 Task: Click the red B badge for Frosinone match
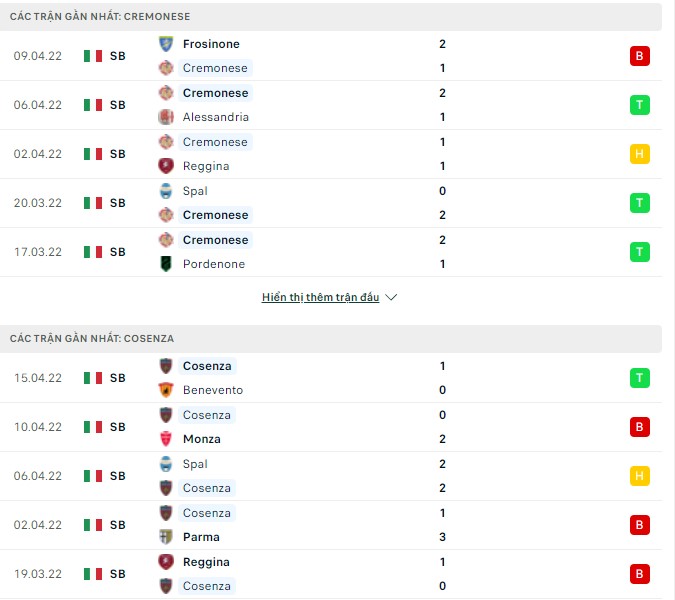pyautogui.click(x=639, y=56)
